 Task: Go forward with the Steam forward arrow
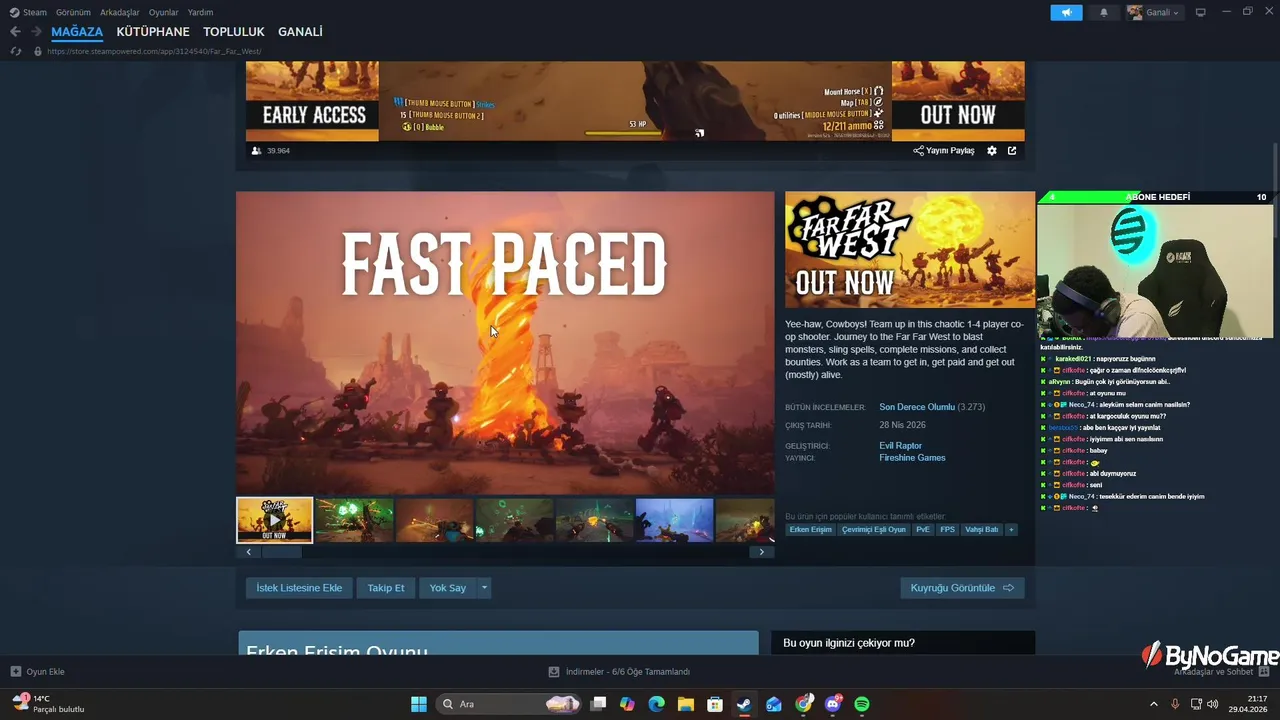(36, 32)
